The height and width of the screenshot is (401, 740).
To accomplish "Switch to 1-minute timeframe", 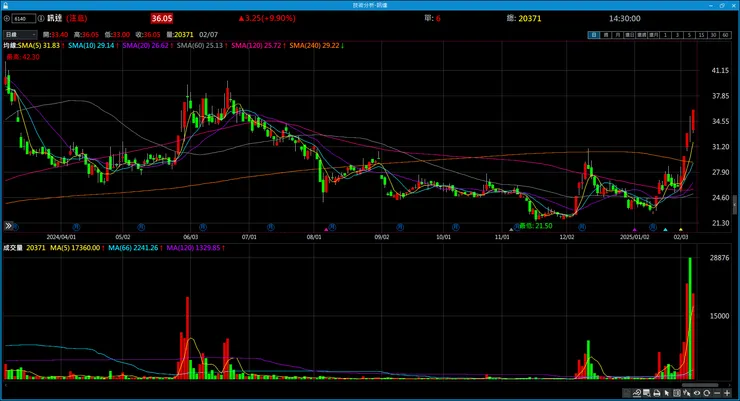I will click(665, 35).
